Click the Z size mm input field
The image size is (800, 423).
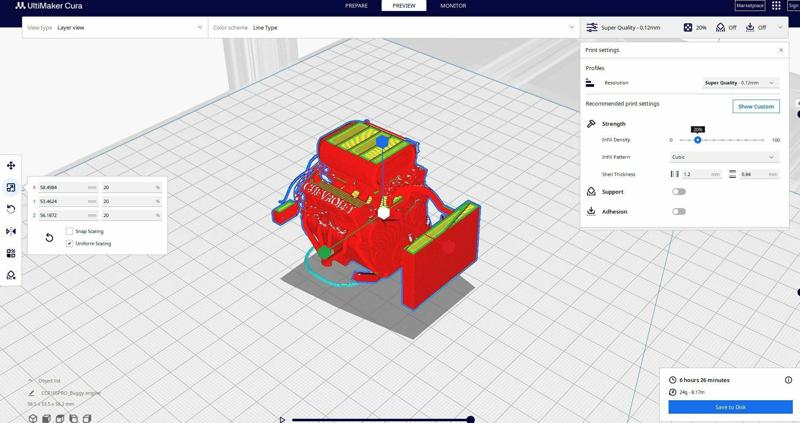click(68, 215)
